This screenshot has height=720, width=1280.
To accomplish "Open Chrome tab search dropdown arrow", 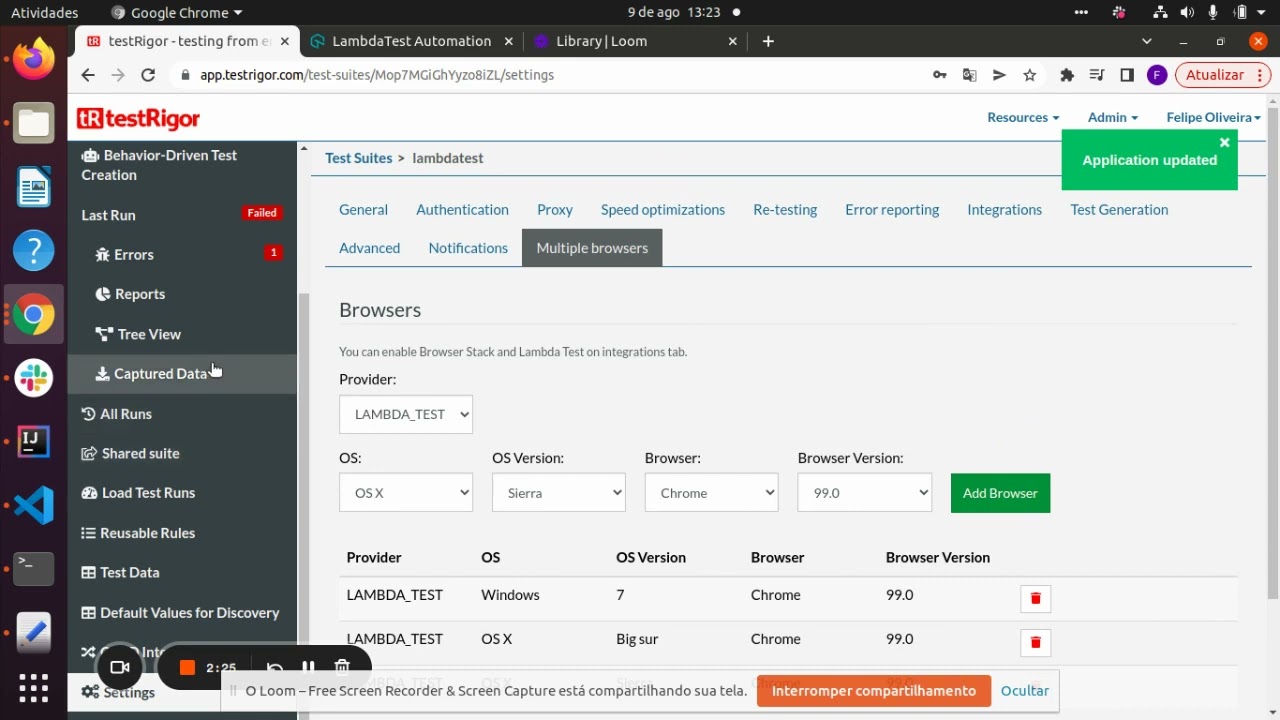I will tap(1147, 41).
